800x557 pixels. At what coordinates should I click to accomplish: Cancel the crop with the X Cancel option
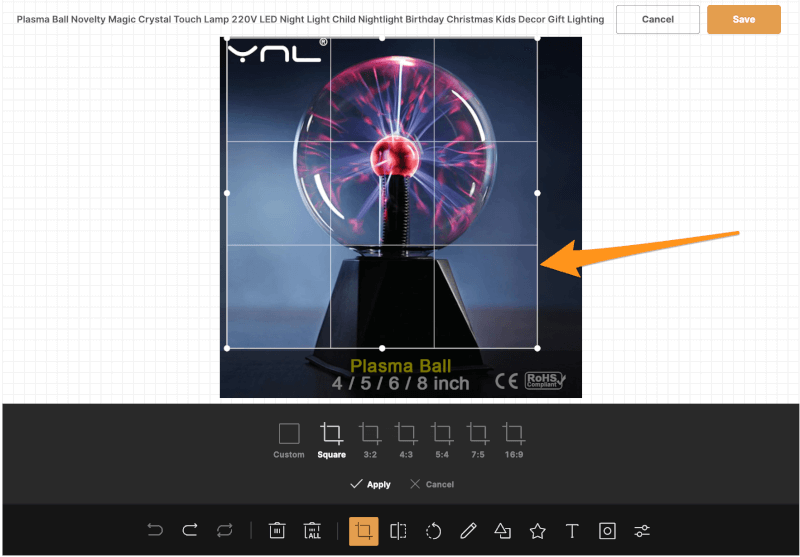(x=432, y=484)
